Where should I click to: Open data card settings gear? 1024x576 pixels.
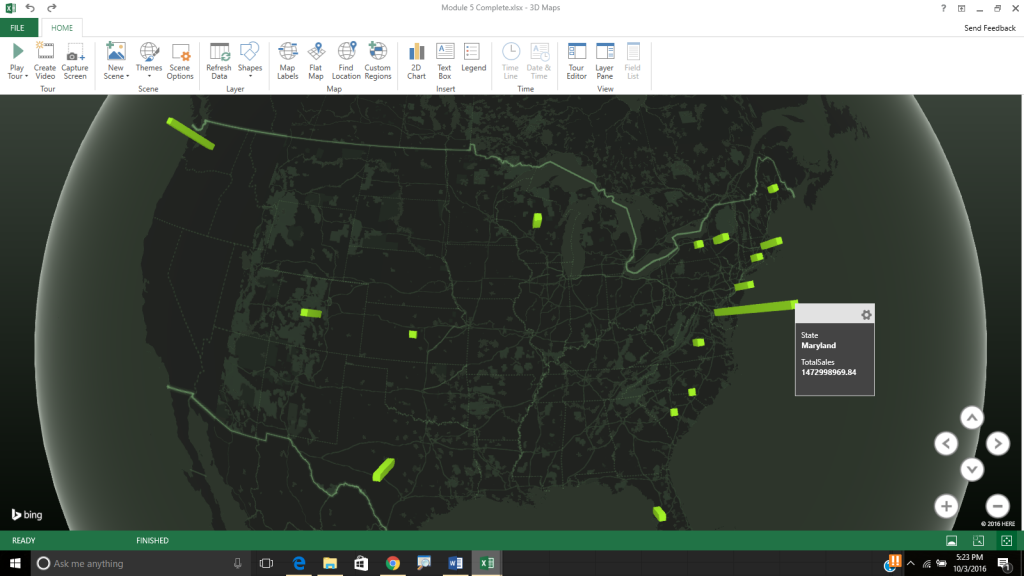coord(866,315)
